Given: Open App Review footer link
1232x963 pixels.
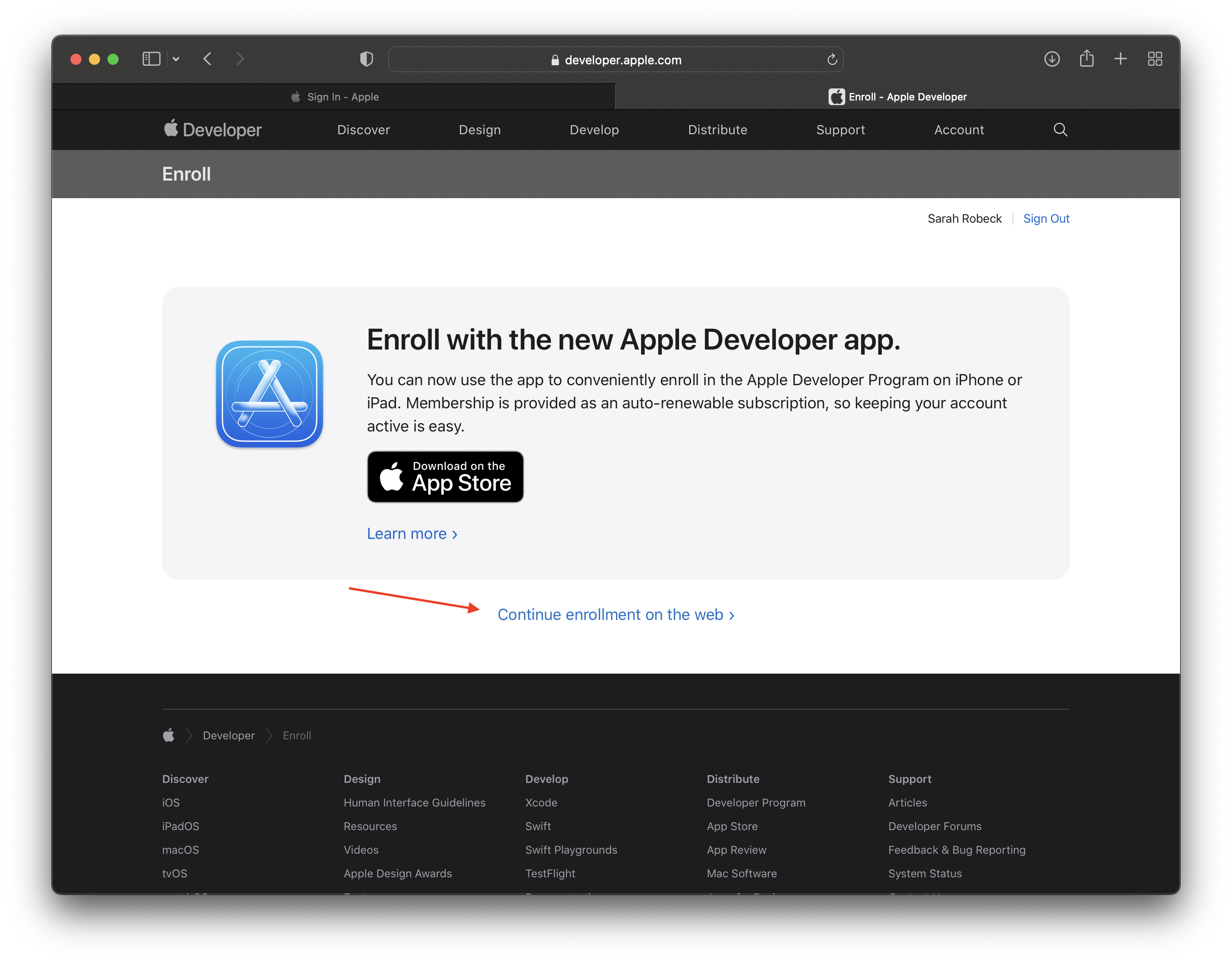Looking at the screenshot, I should (x=737, y=850).
